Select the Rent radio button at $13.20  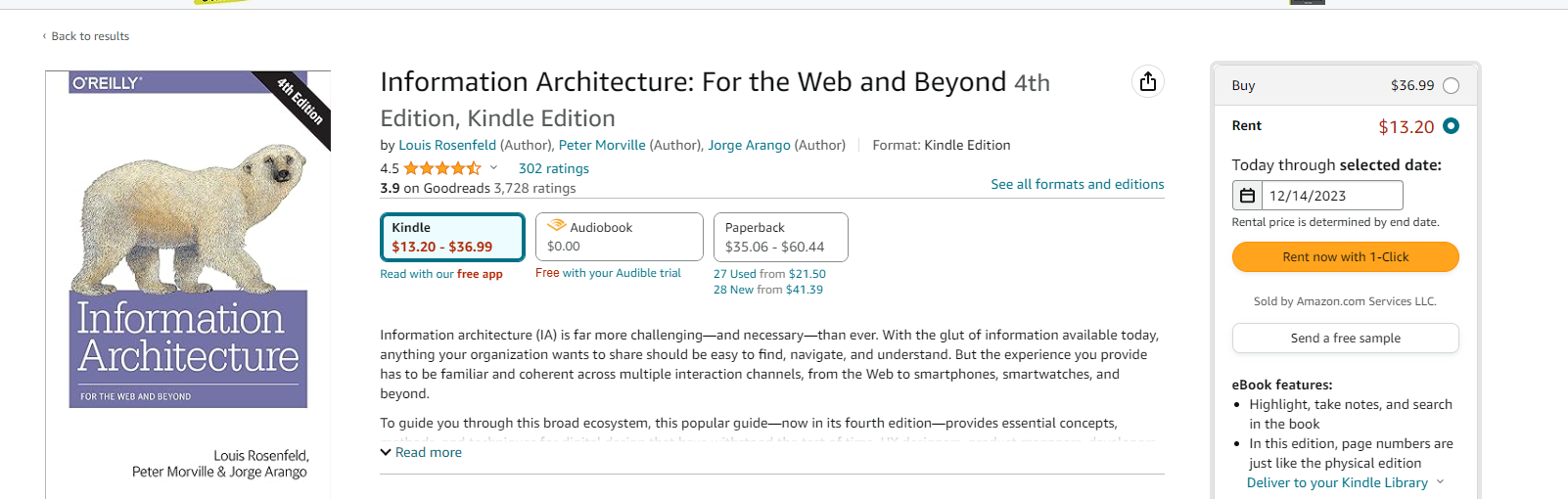coord(1451,126)
